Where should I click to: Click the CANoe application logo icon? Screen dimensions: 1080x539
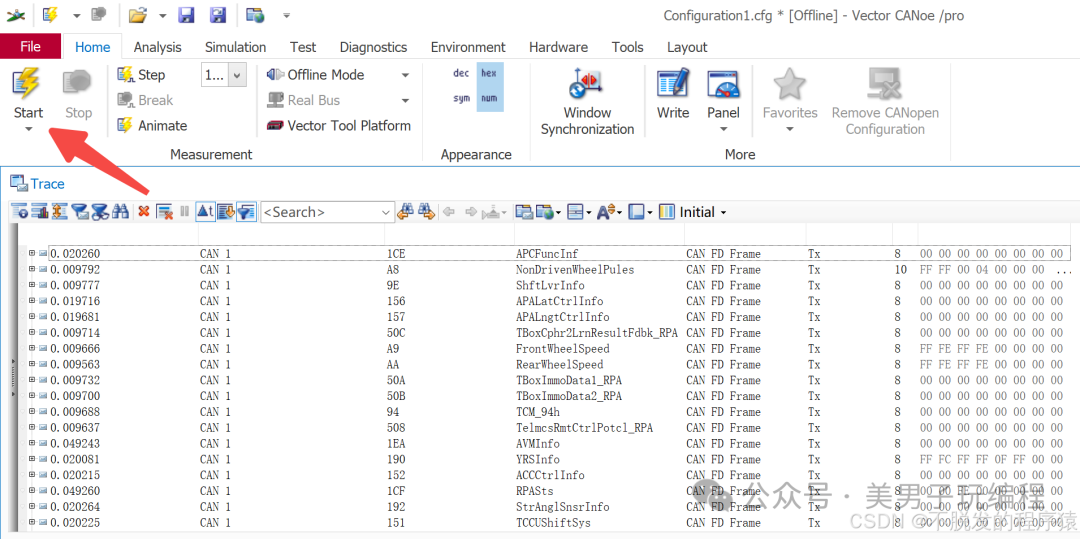click(x=16, y=14)
